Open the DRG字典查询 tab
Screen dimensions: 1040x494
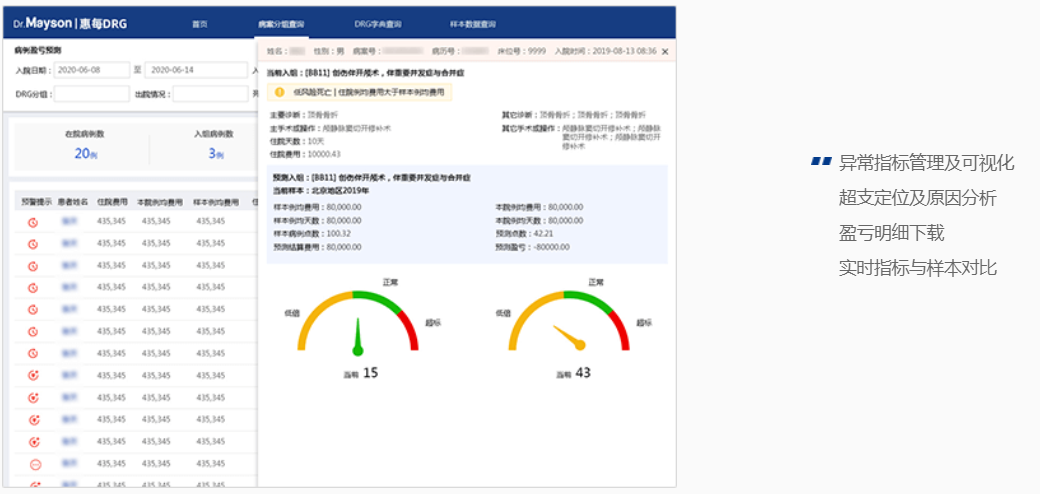[x=377, y=25]
